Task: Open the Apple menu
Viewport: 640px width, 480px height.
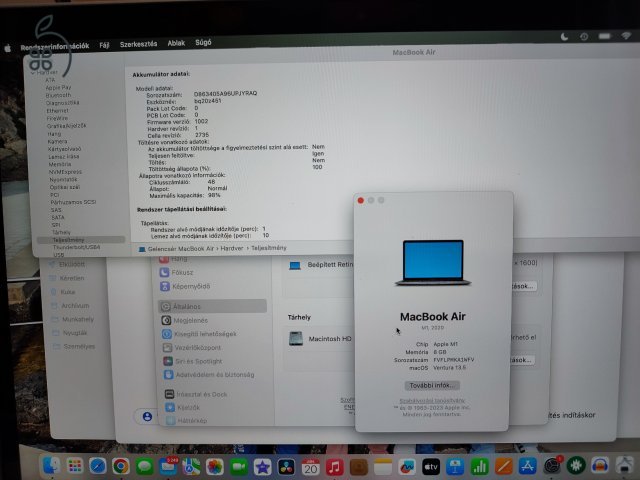Action: pyautogui.click(x=7, y=48)
